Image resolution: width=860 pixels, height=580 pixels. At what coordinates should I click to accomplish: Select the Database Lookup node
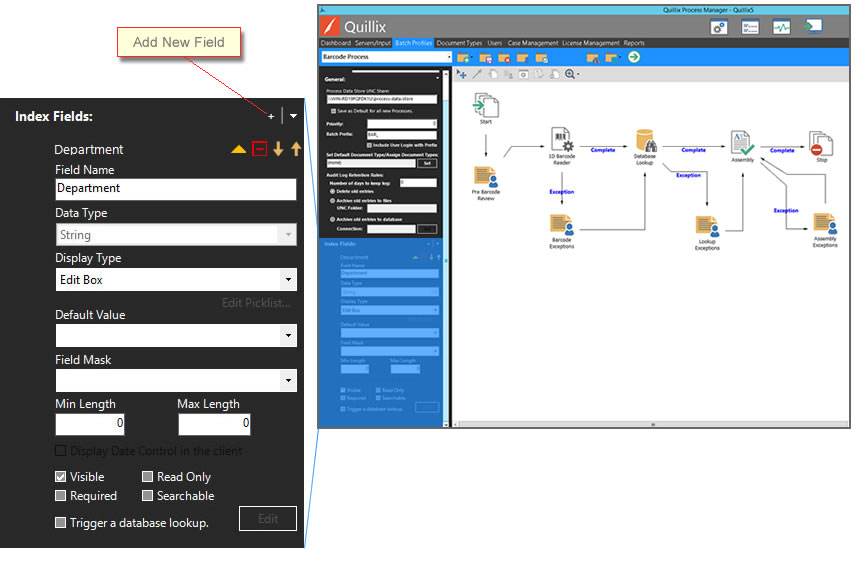[645, 147]
